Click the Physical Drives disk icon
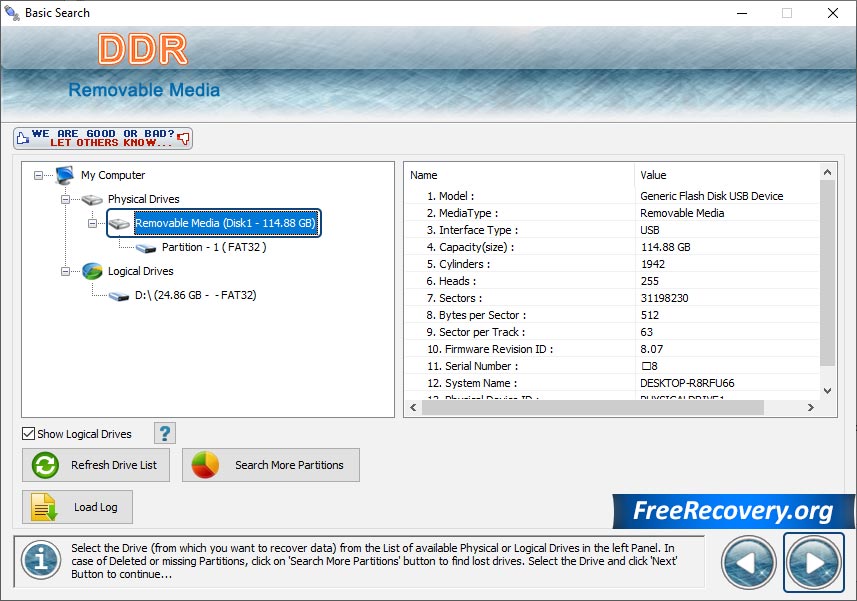Image resolution: width=857 pixels, height=601 pixels. [92, 199]
